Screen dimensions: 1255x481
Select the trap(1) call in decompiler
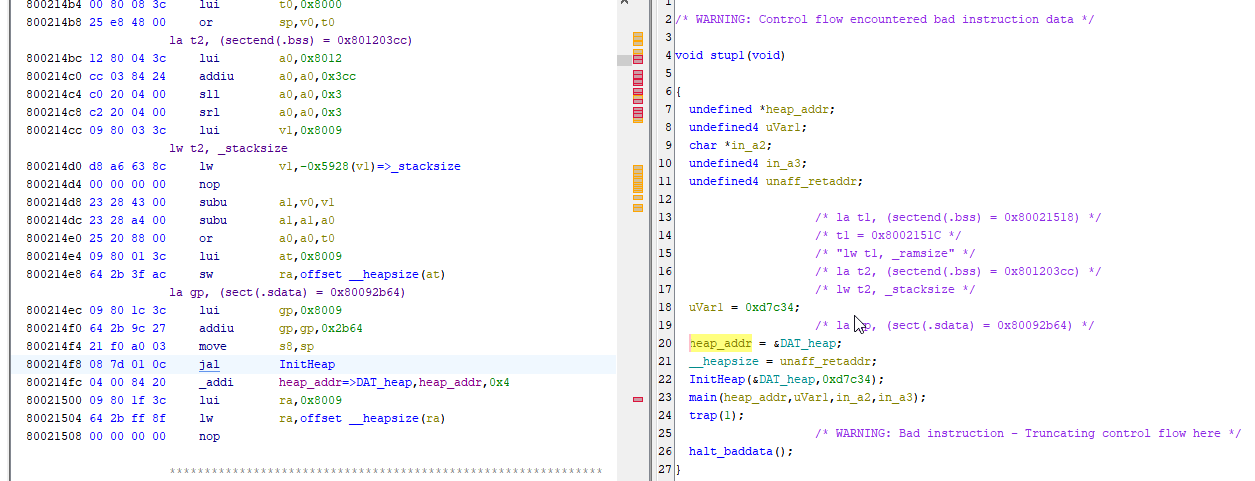703,415
